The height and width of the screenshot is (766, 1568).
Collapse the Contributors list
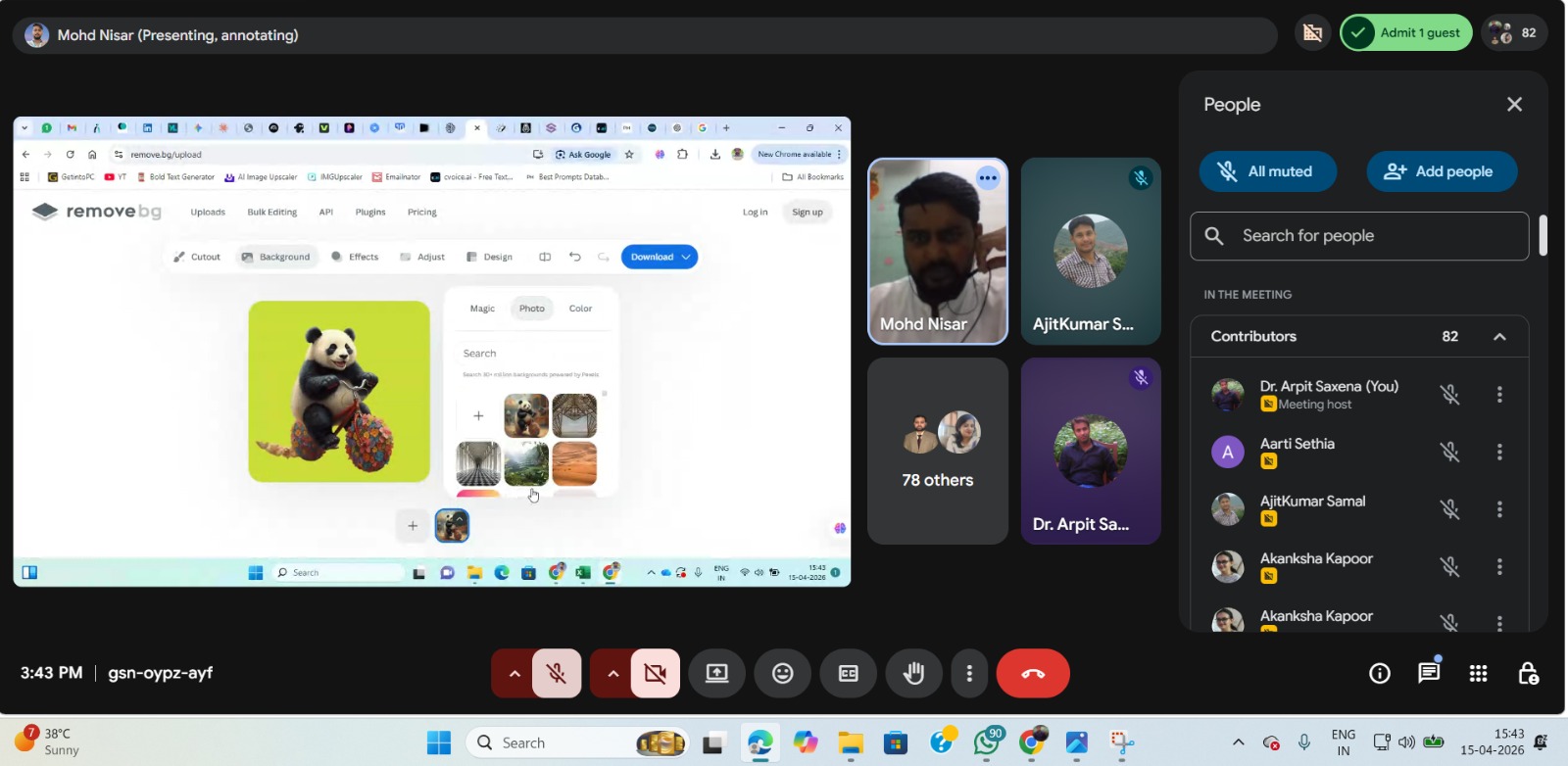[x=1499, y=337]
